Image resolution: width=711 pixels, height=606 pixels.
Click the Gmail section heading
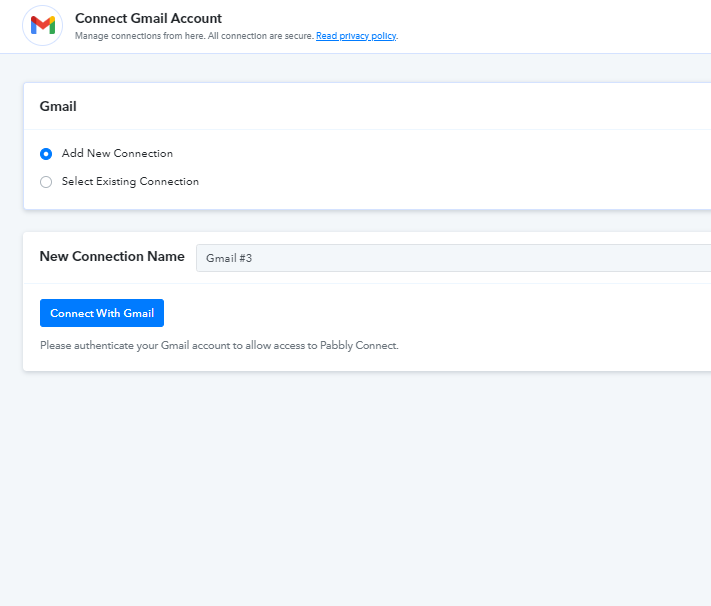pos(58,106)
